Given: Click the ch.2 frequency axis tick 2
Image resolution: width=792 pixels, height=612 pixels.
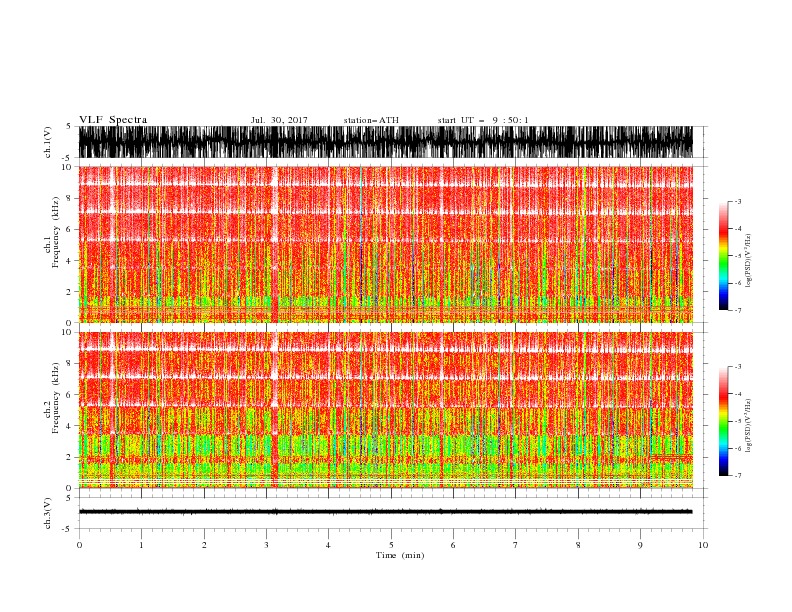Looking at the screenshot, I should pyautogui.click(x=69, y=457).
